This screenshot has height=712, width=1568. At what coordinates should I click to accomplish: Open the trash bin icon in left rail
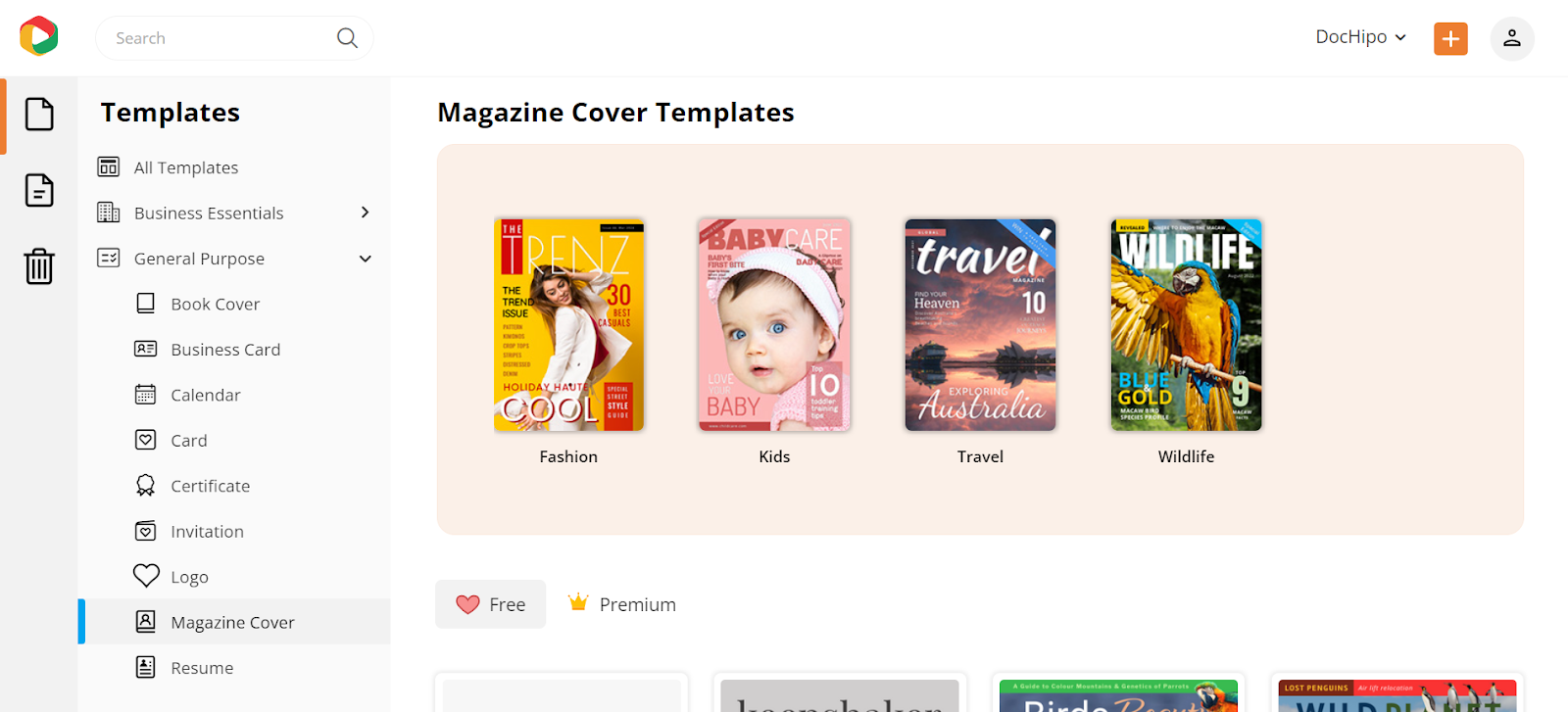click(x=39, y=265)
